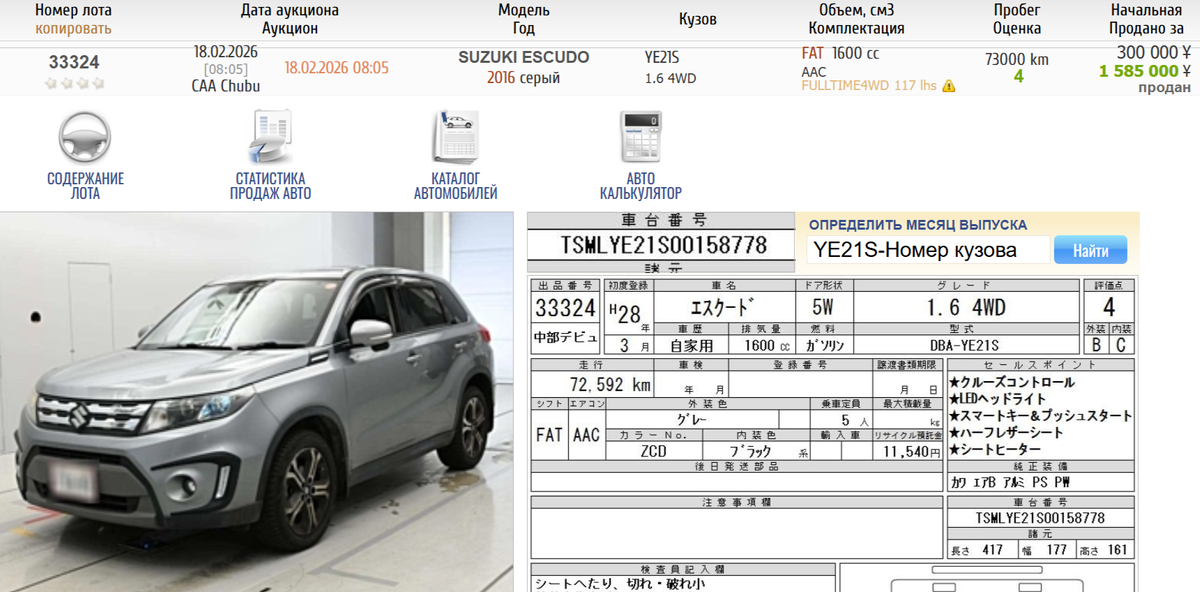Viewport: 1200px width, 592px height.
Task: Click 'FAT 1600 cc' engine text
Action: click(840, 53)
